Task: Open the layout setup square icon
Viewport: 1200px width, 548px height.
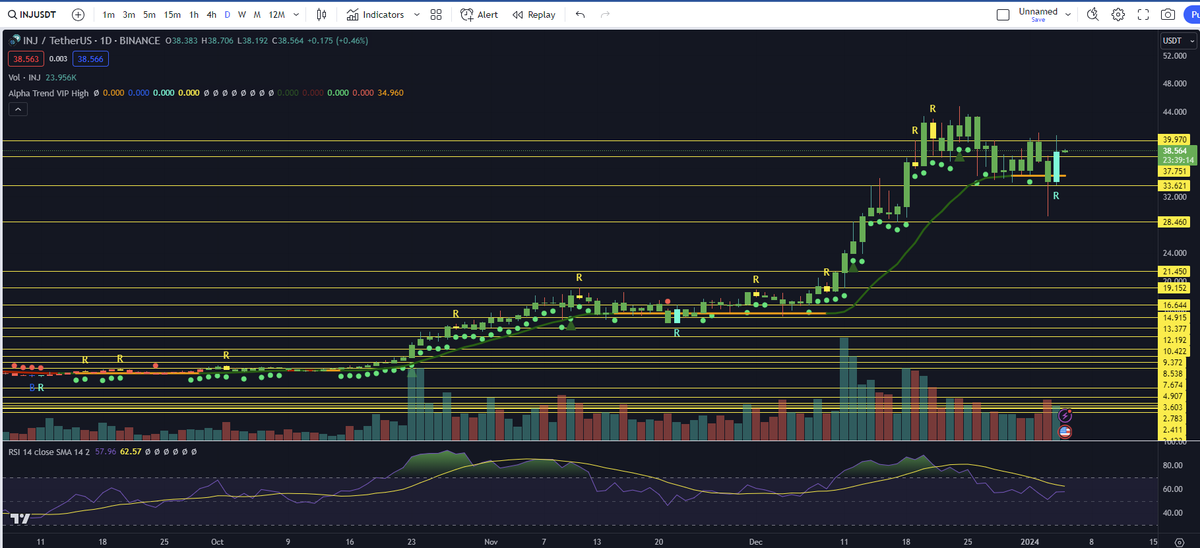Action: 1004,15
